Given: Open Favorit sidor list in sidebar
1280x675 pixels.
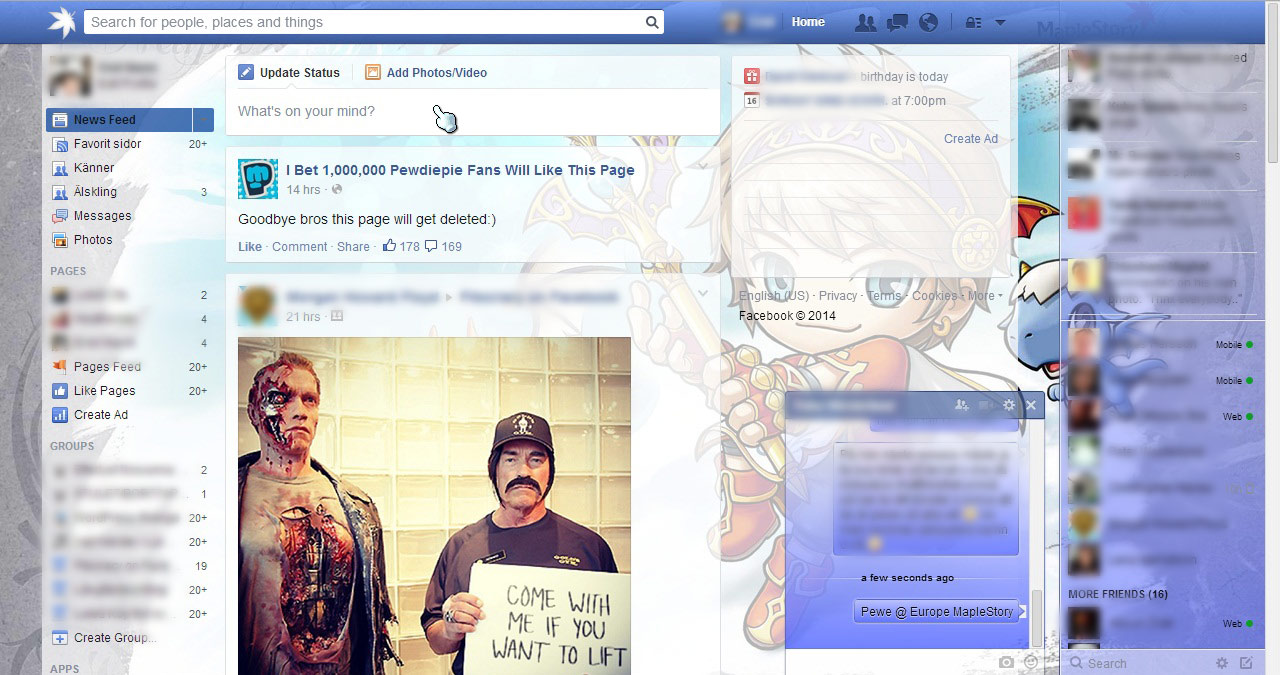Looking at the screenshot, I should pos(107,144).
